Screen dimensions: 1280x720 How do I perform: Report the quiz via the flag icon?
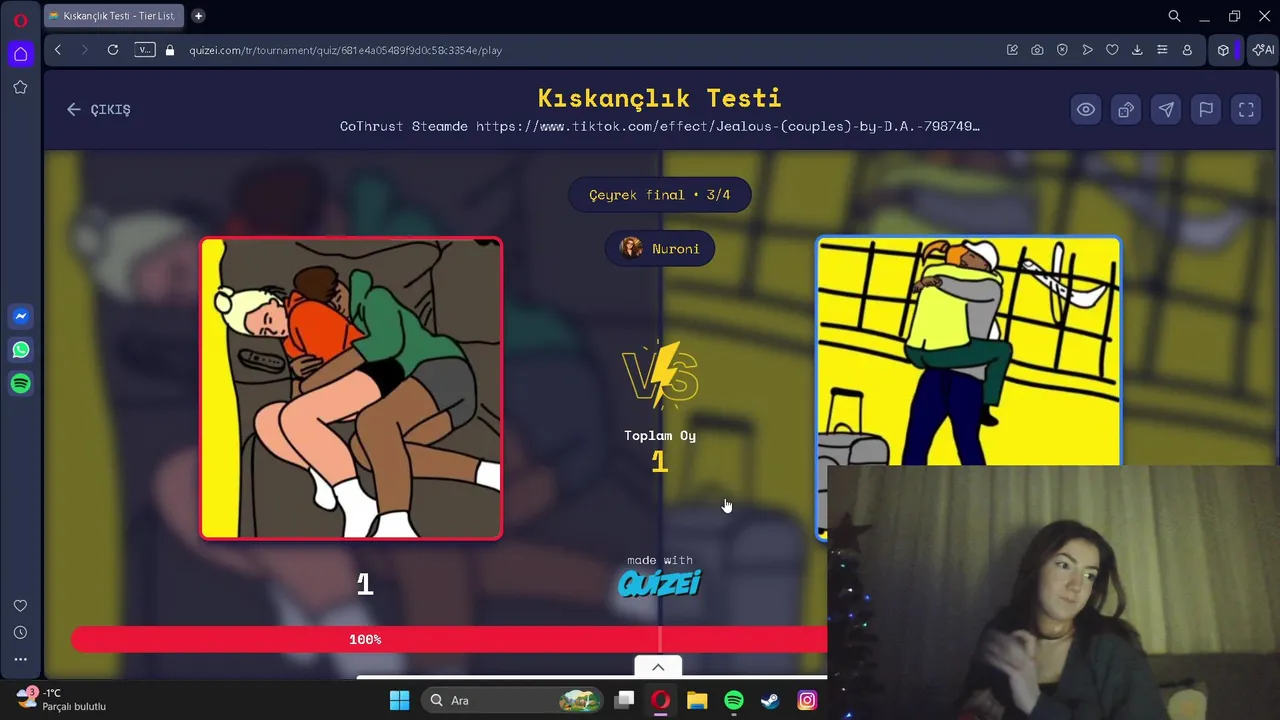(x=1206, y=110)
